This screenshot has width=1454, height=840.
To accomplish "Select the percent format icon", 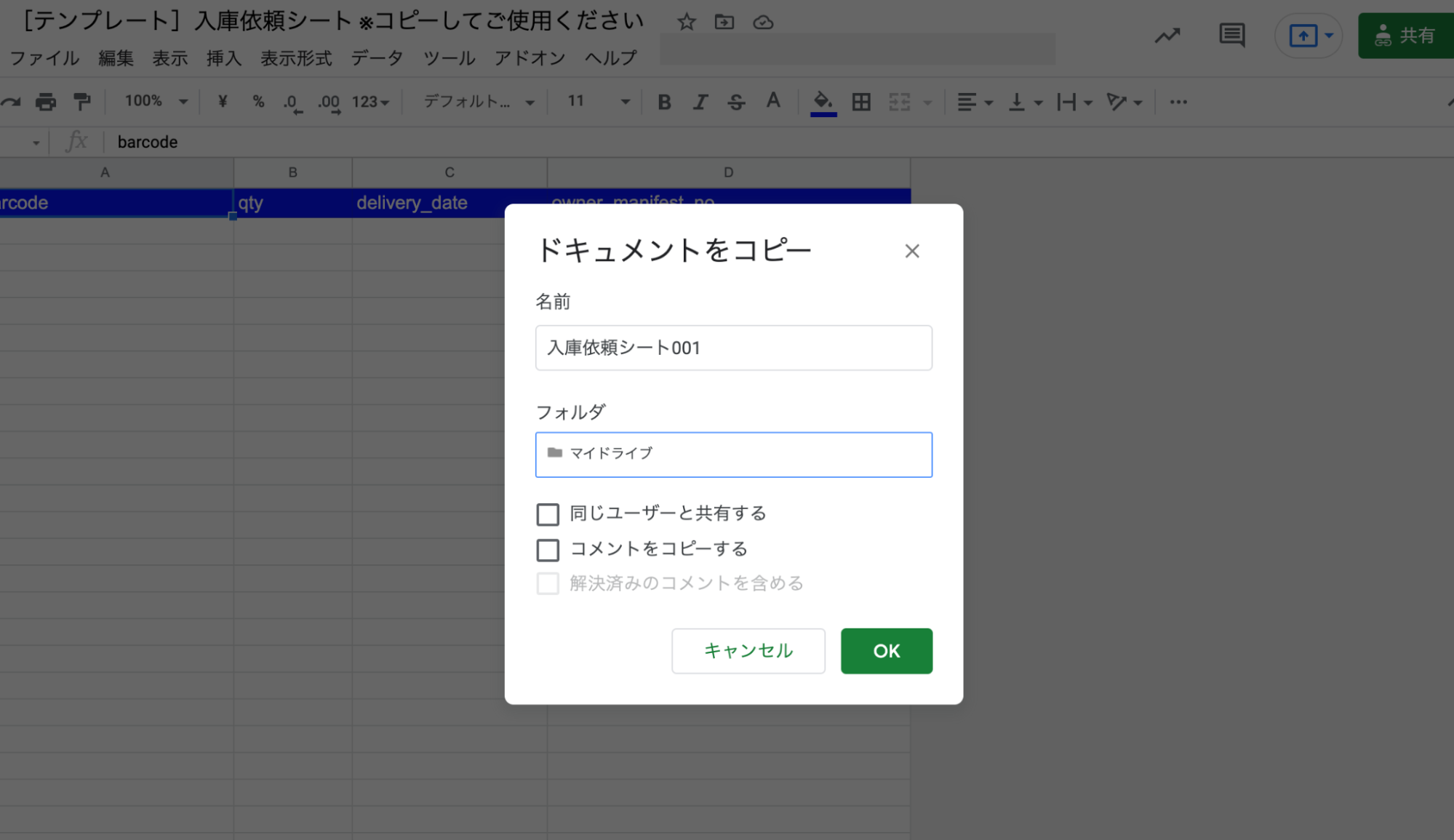I will click(258, 102).
